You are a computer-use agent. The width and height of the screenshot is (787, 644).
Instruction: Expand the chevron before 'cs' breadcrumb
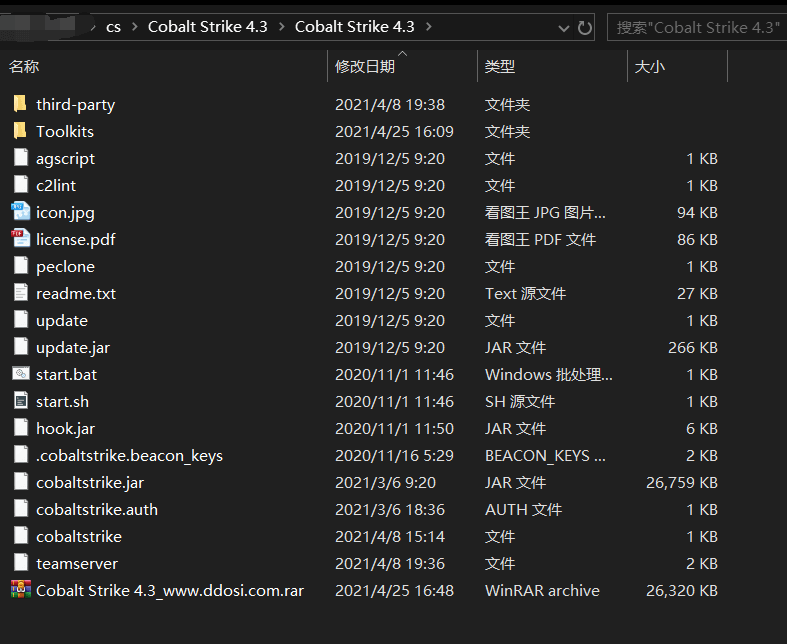93,27
